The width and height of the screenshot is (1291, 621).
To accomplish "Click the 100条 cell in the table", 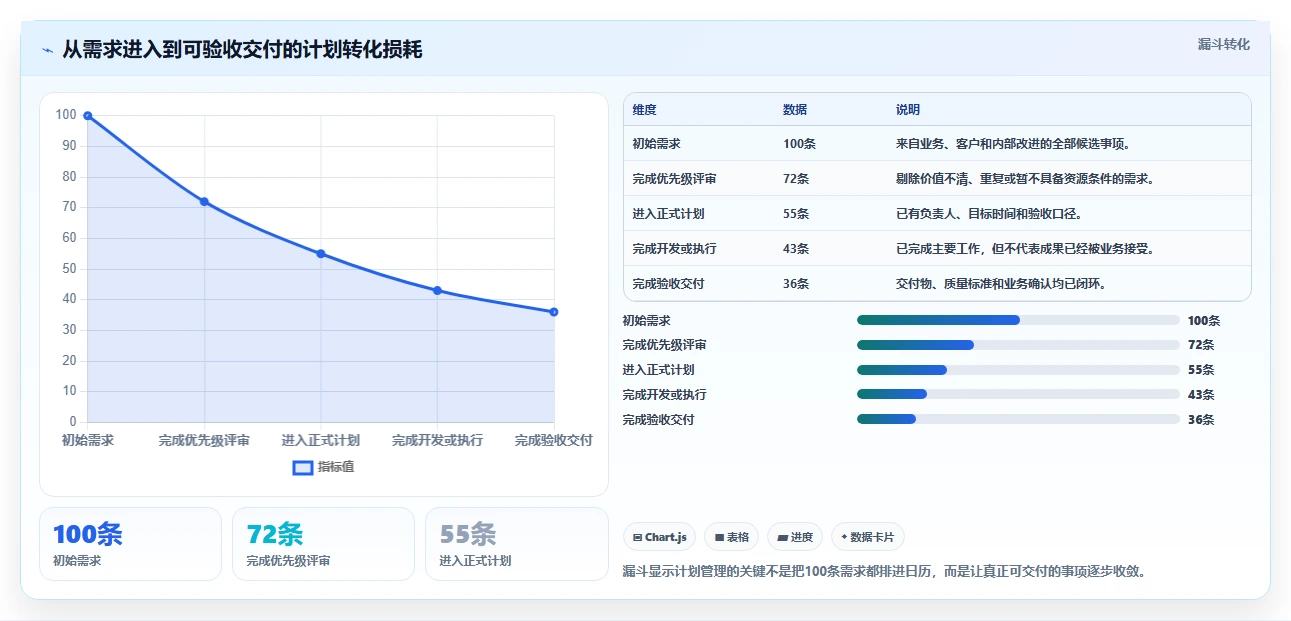I will click(x=800, y=144).
